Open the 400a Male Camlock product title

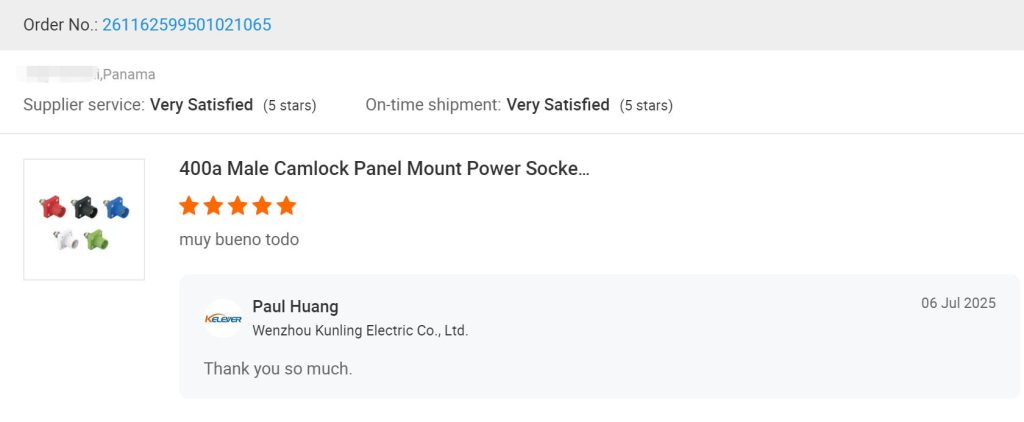[x=384, y=169]
